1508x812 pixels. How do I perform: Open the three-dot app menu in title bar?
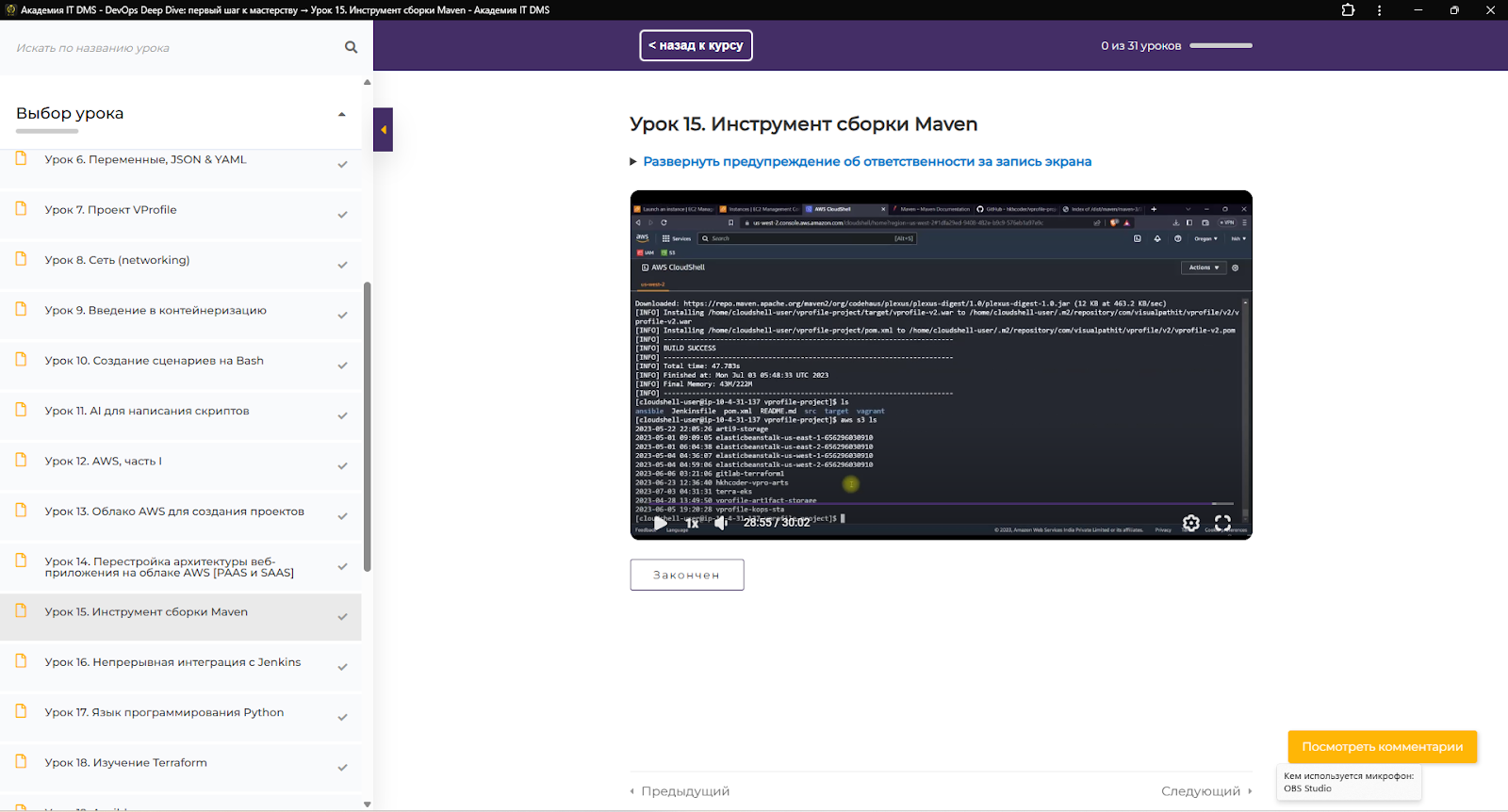click(1379, 10)
